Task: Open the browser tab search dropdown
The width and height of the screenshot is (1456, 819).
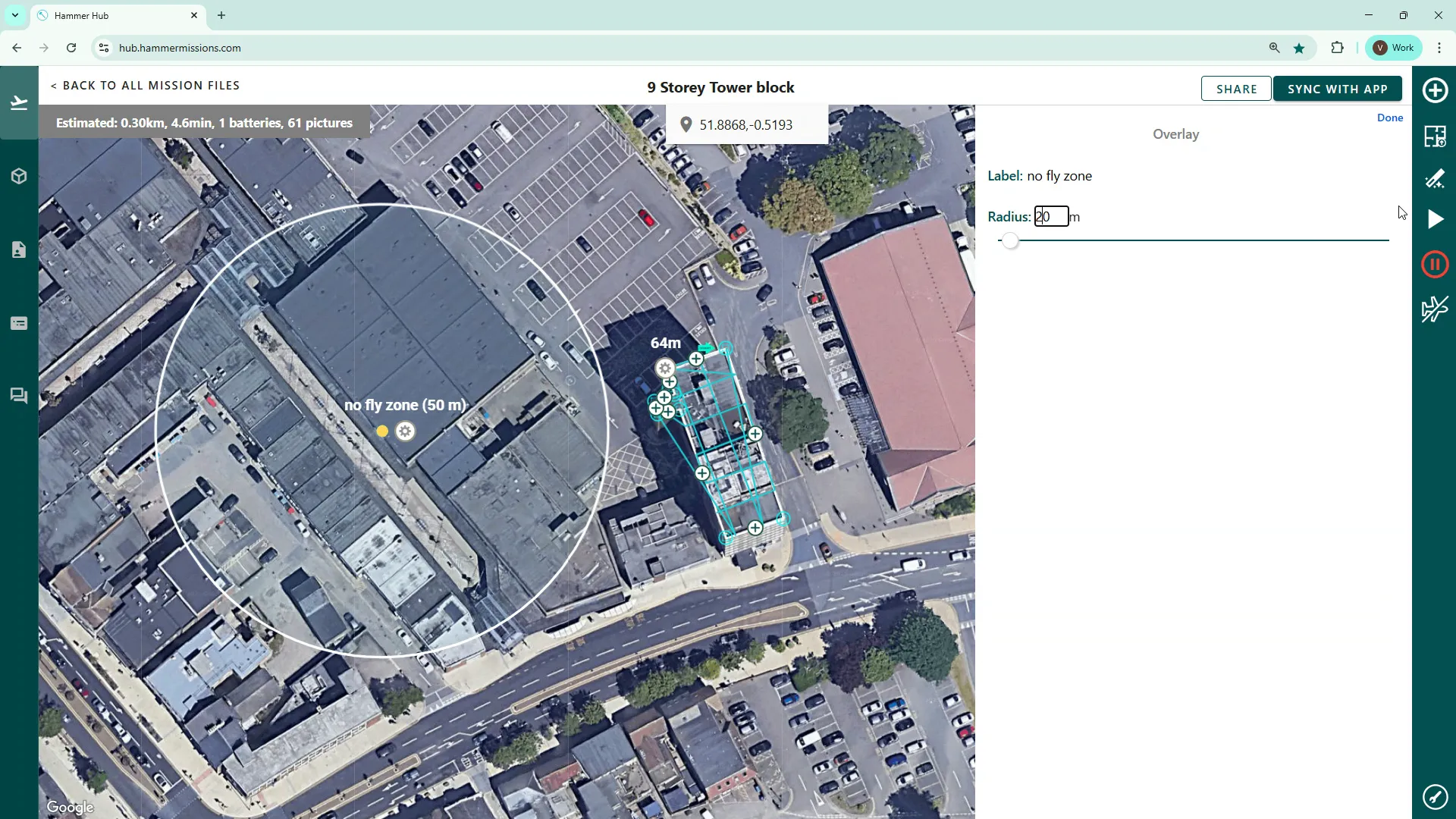Action: coord(15,15)
